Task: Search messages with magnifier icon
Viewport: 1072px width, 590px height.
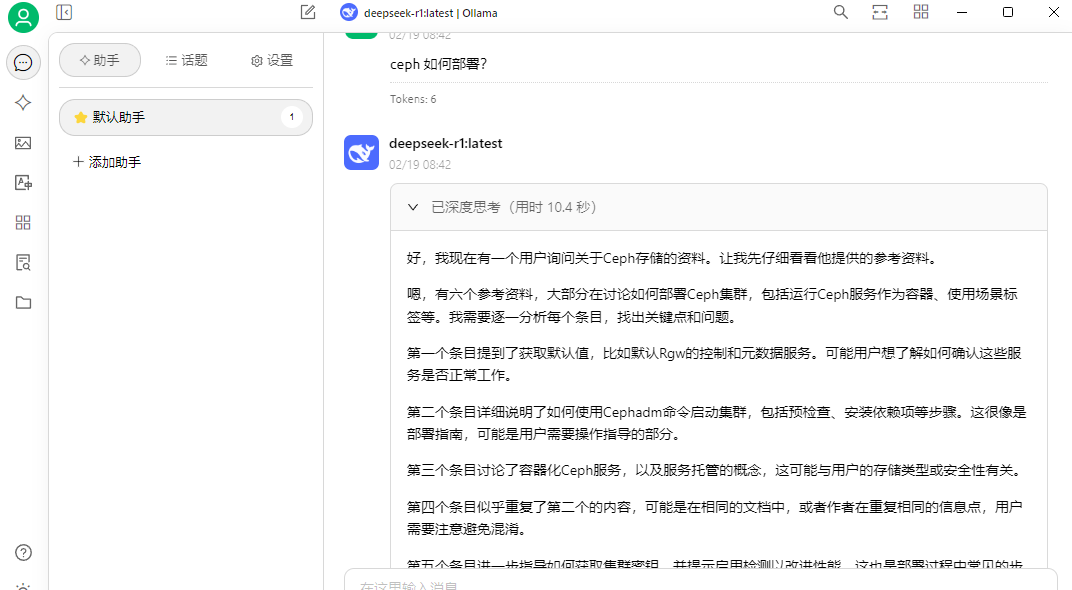Action: pyautogui.click(x=841, y=12)
